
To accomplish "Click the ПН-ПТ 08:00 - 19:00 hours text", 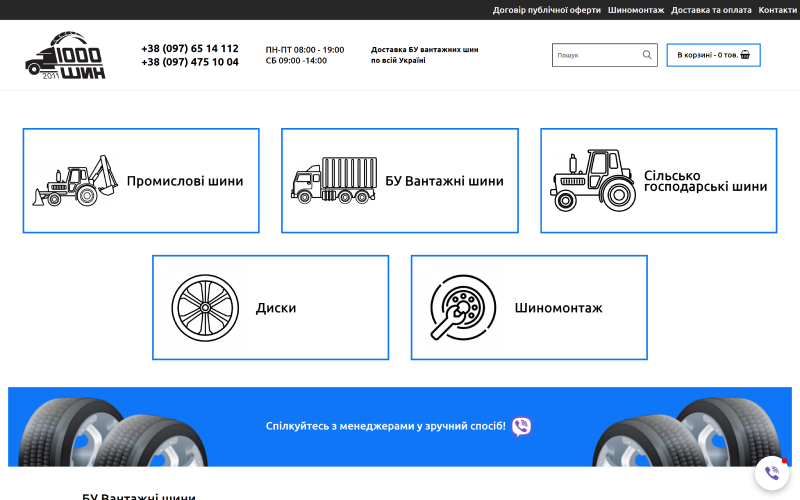I will click(x=305, y=49).
